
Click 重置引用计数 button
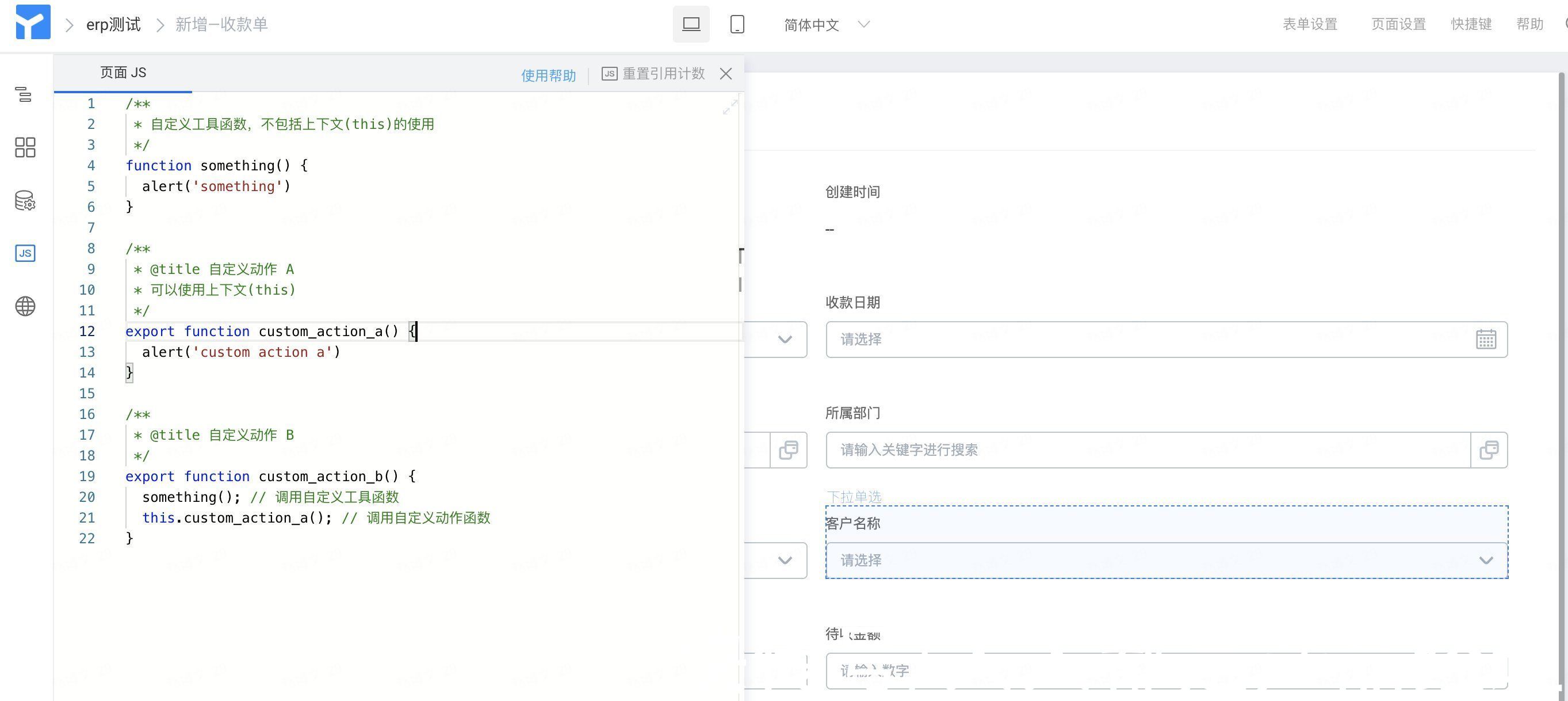tap(653, 74)
